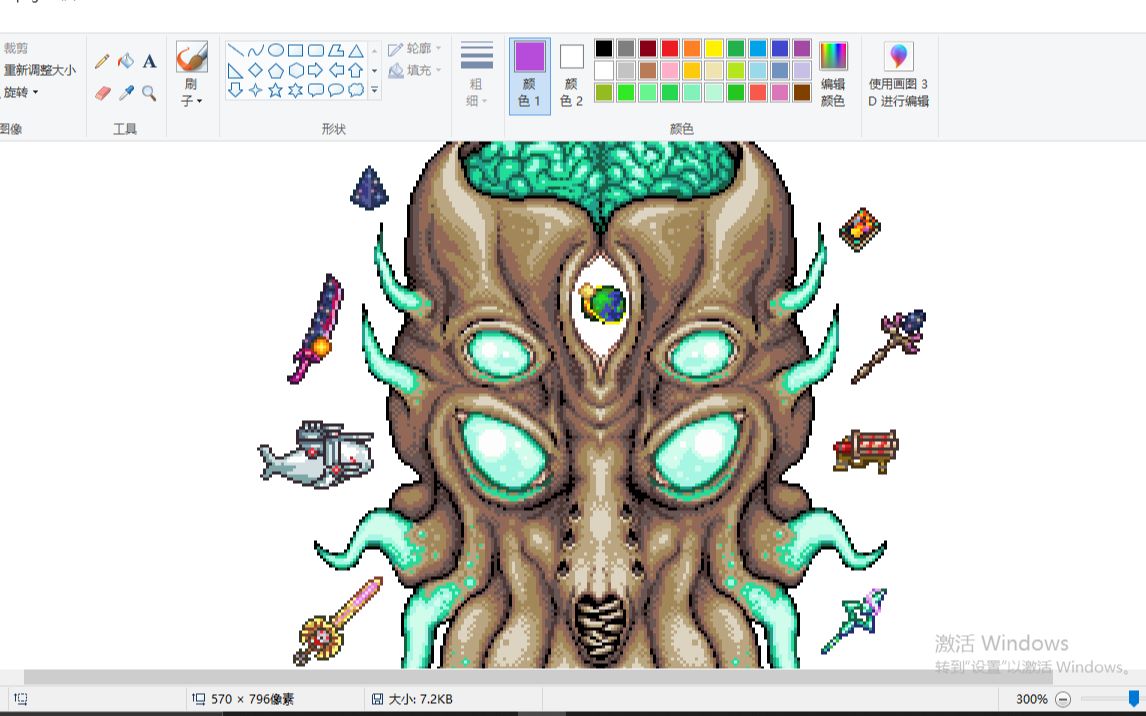
Task: Choose the Four-point star shape
Action: (255, 90)
